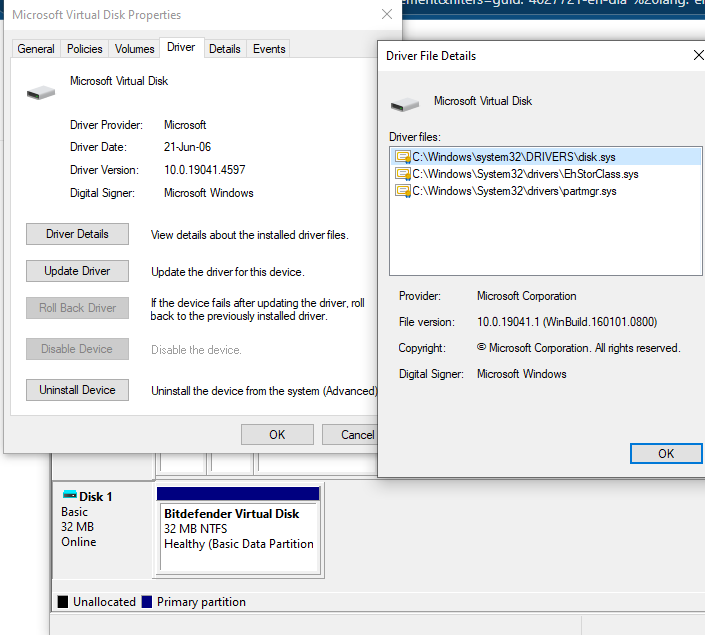Close the Driver File Details dialog
This screenshot has width=705, height=635.
coord(698,55)
